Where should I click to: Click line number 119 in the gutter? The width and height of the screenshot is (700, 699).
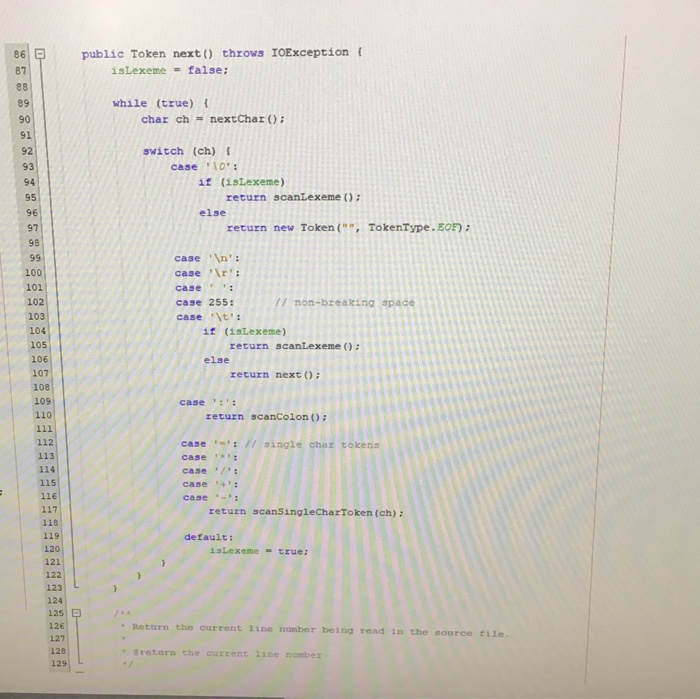click(51, 535)
